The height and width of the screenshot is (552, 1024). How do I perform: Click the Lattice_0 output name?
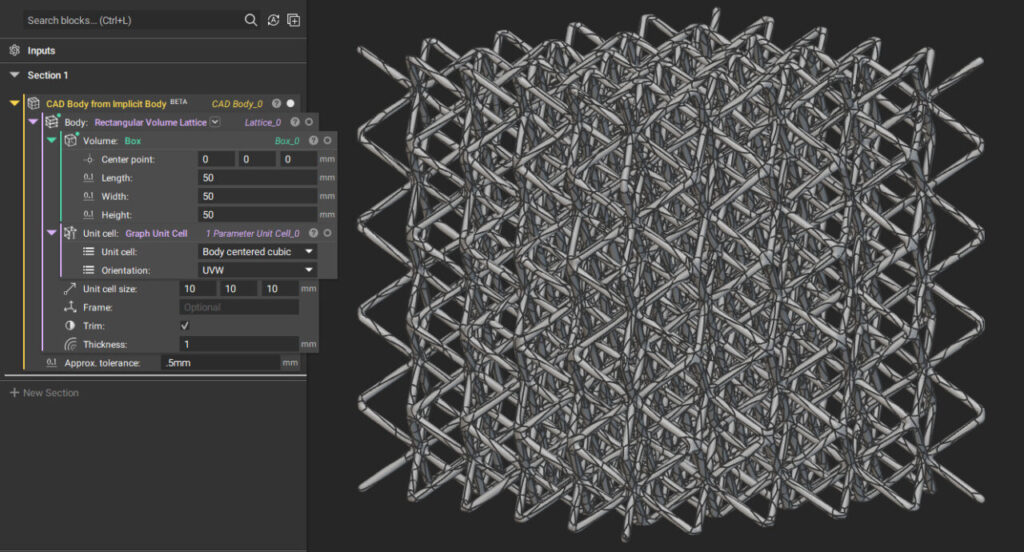(263, 122)
